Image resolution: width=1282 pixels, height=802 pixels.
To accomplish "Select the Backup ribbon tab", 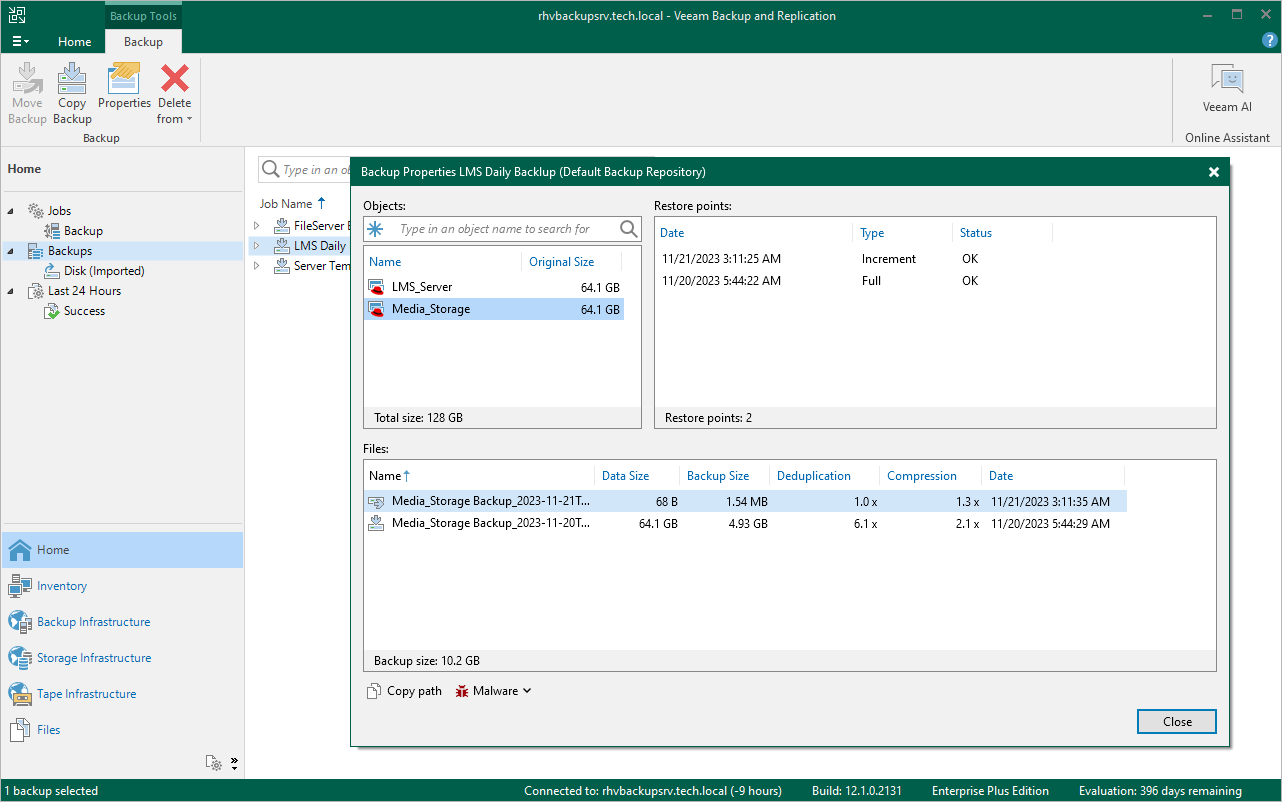I will click(143, 42).
